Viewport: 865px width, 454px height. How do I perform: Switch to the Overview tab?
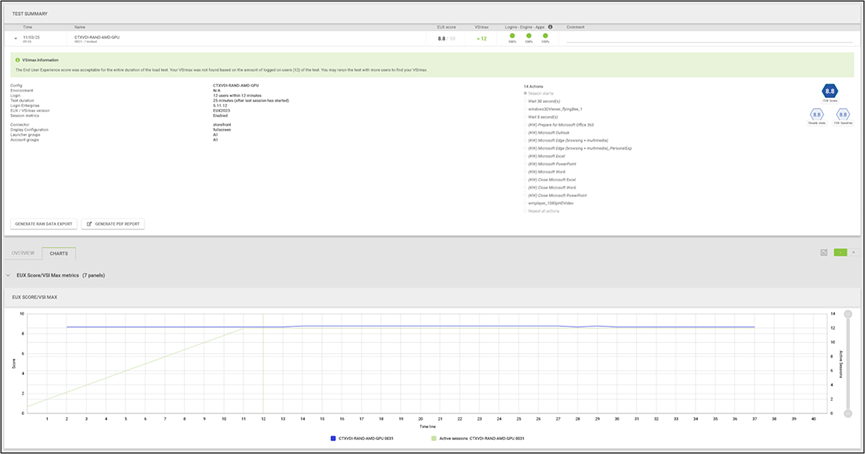(x=23, y=253)
